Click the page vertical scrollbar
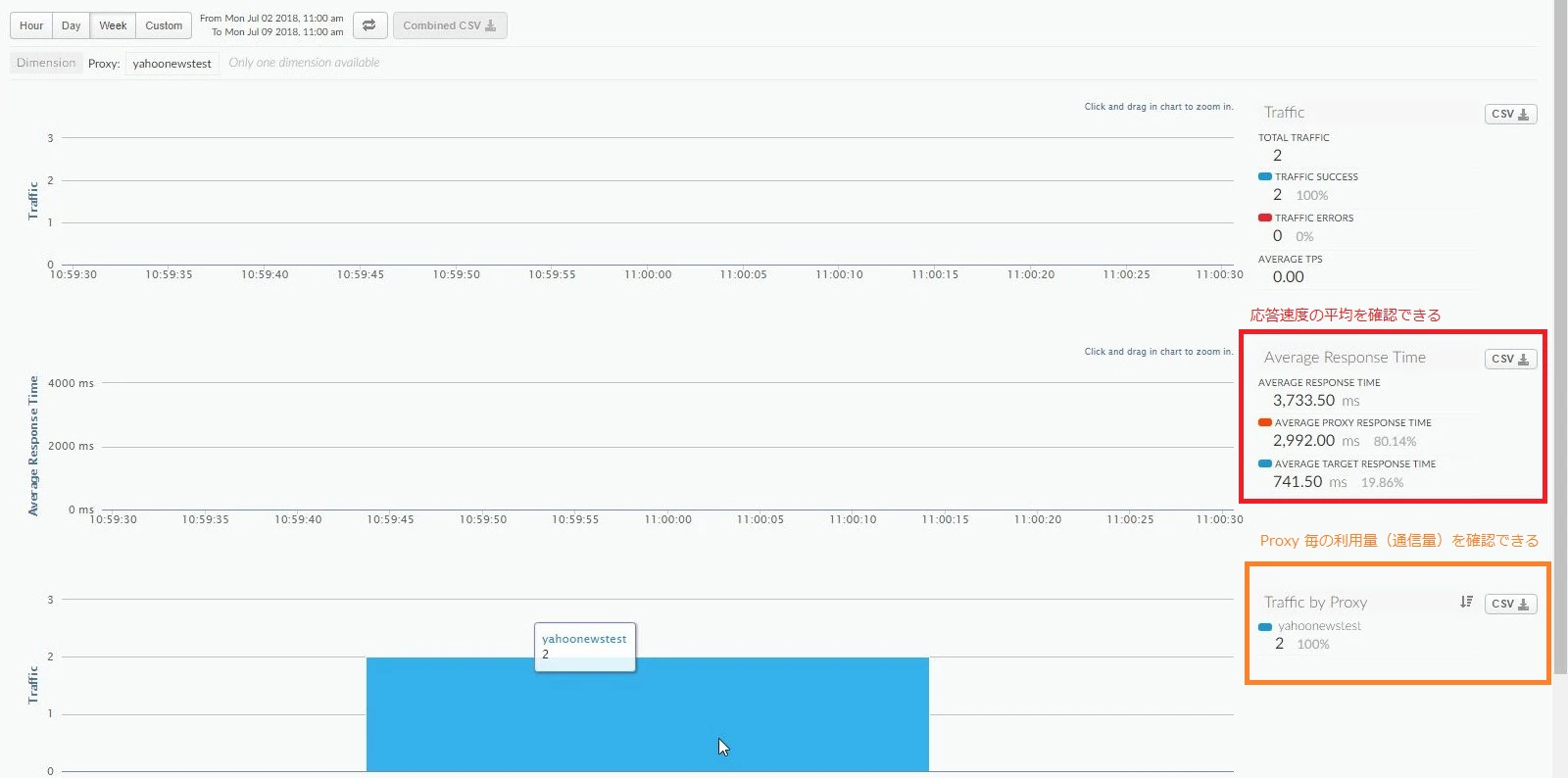Screen dimensions: 1568x778 point(1560,338)
